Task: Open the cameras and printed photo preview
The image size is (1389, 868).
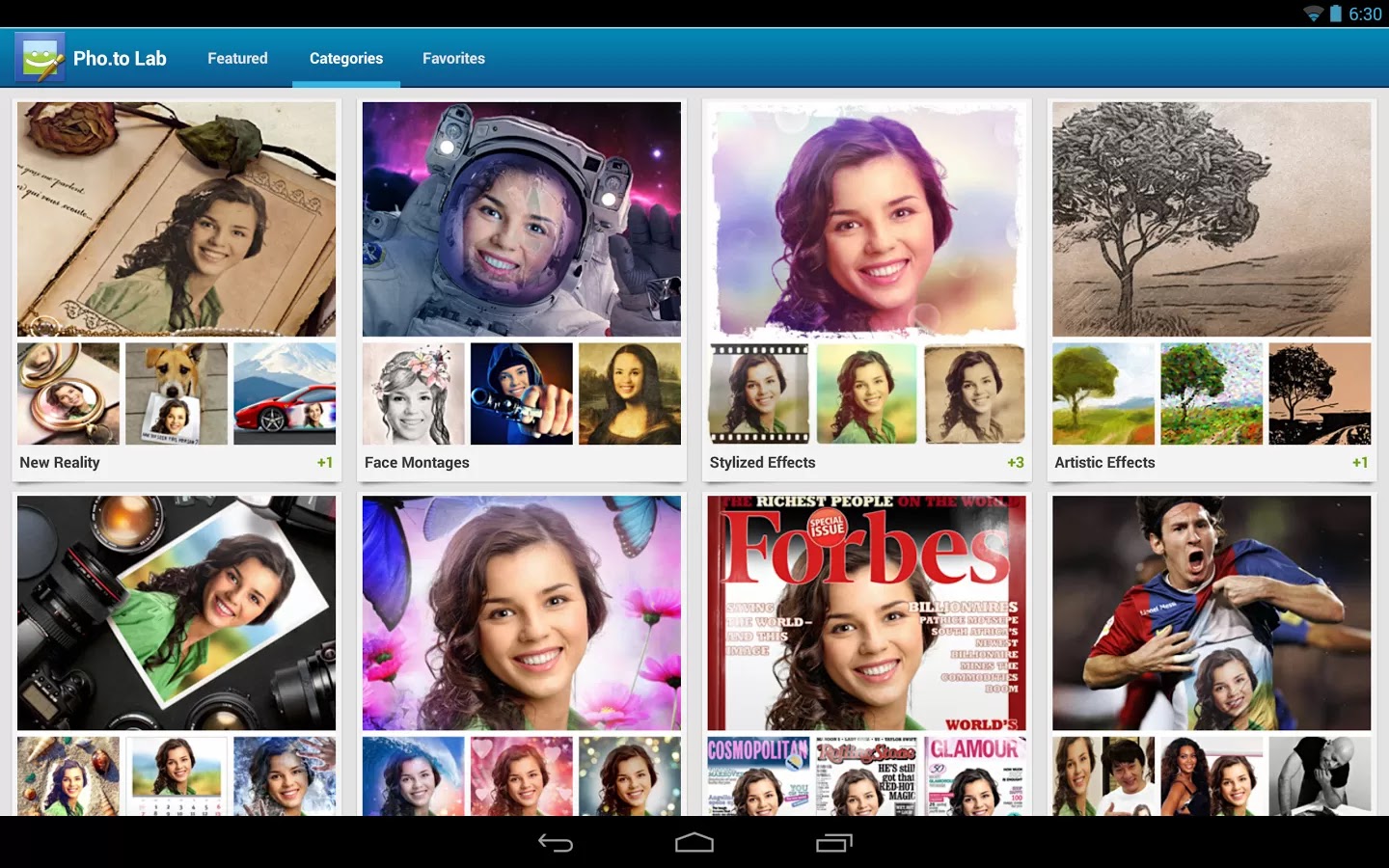Action: [x=177, y=612]
